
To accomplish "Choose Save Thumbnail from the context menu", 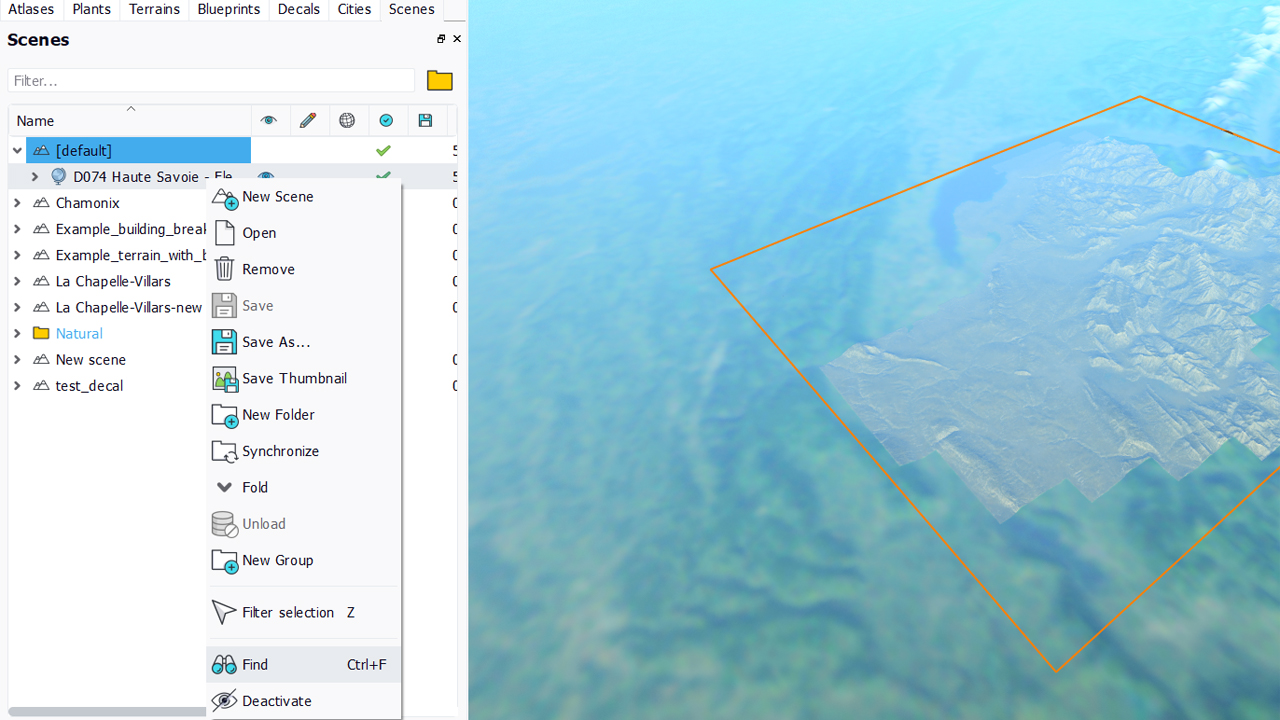I will 294,378.
